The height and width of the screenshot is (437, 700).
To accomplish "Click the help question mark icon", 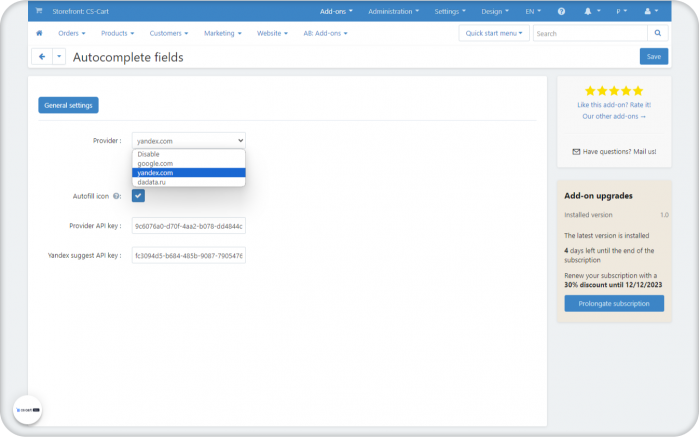I will tap(561, 11).
